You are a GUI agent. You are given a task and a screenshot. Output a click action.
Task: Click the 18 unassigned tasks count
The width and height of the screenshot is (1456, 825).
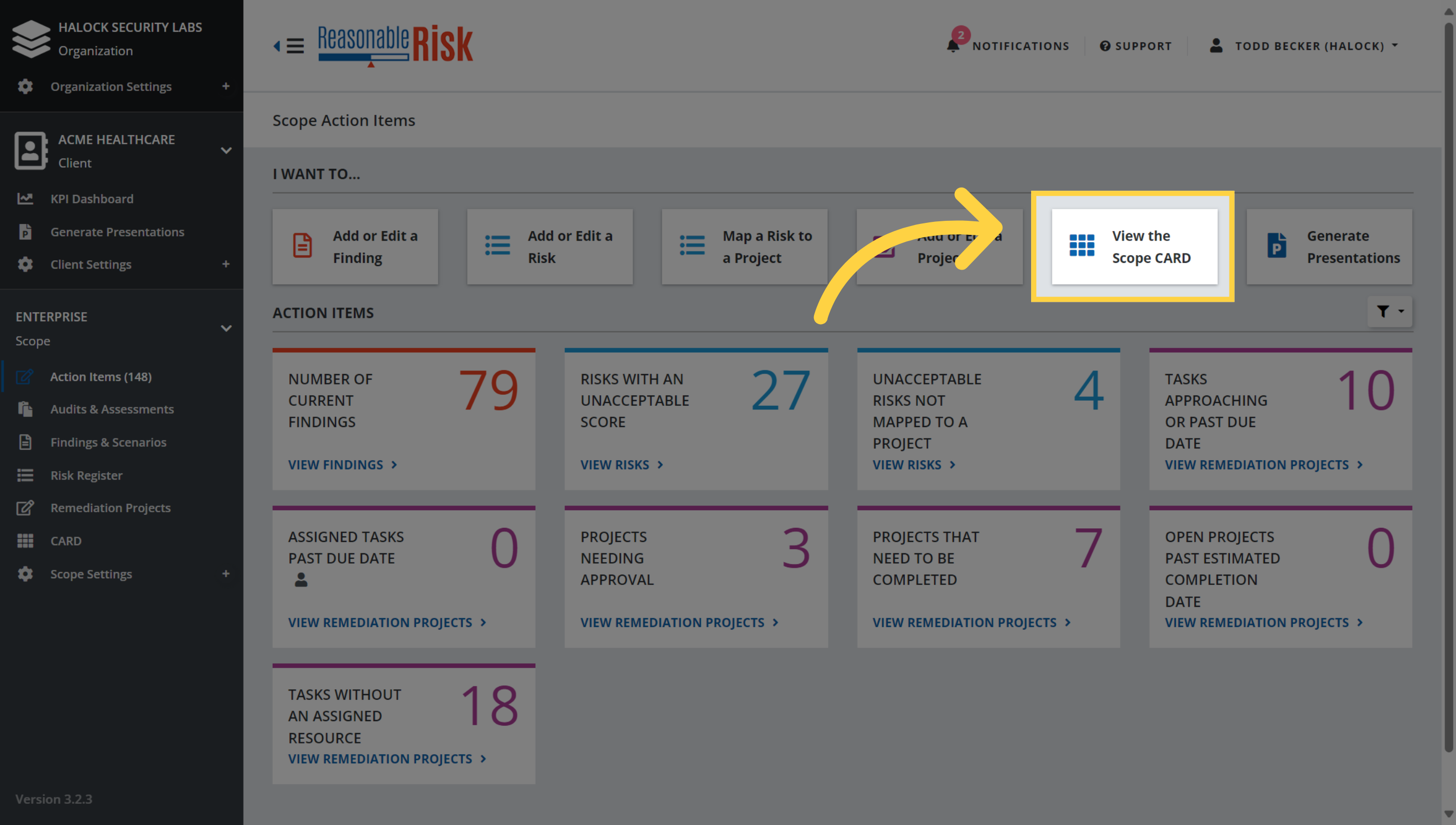pos(489,706)
